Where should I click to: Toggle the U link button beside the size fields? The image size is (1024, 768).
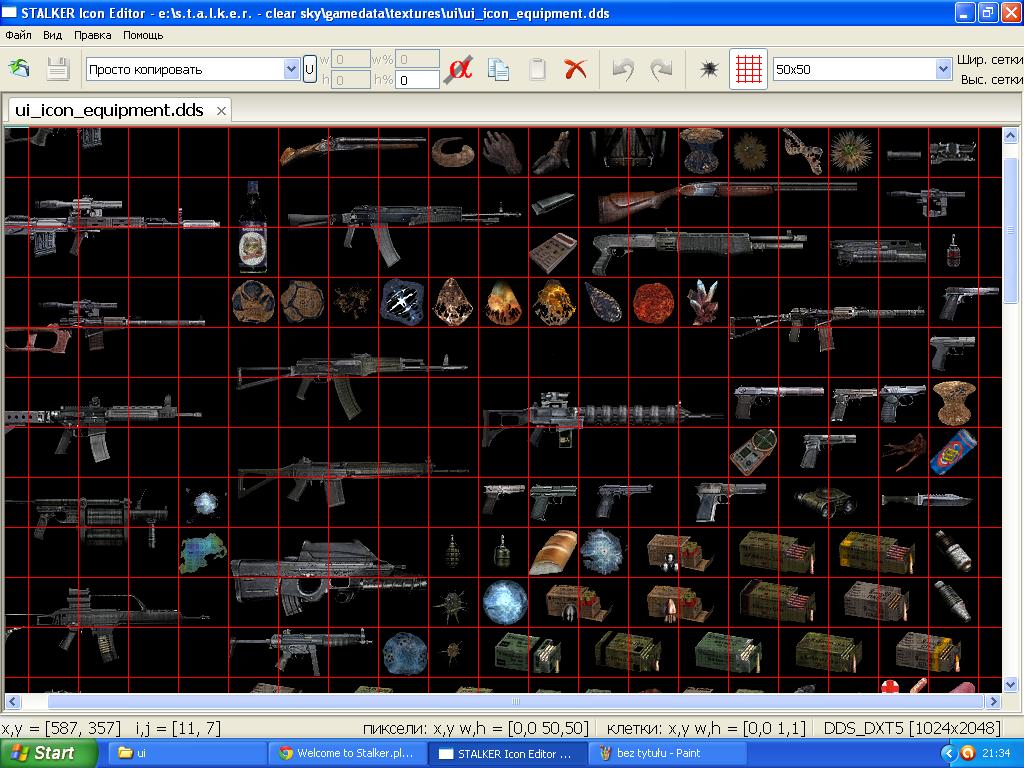coord(310,69)
